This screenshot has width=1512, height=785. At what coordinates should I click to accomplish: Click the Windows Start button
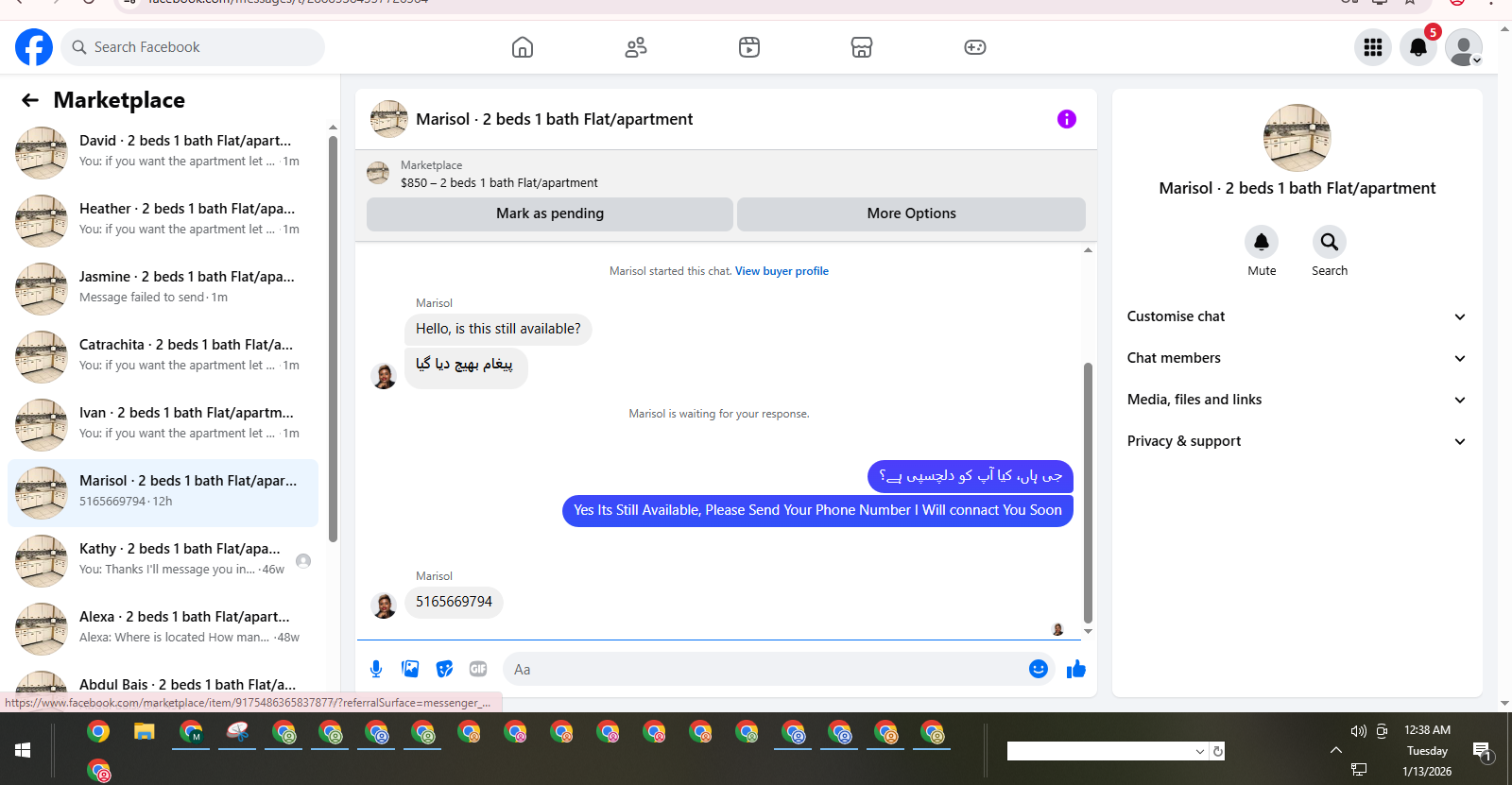click(x=23, y=750)
